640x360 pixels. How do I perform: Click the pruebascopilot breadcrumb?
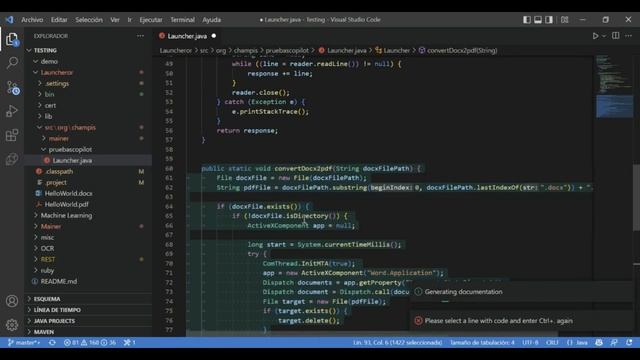coord(287,51)
